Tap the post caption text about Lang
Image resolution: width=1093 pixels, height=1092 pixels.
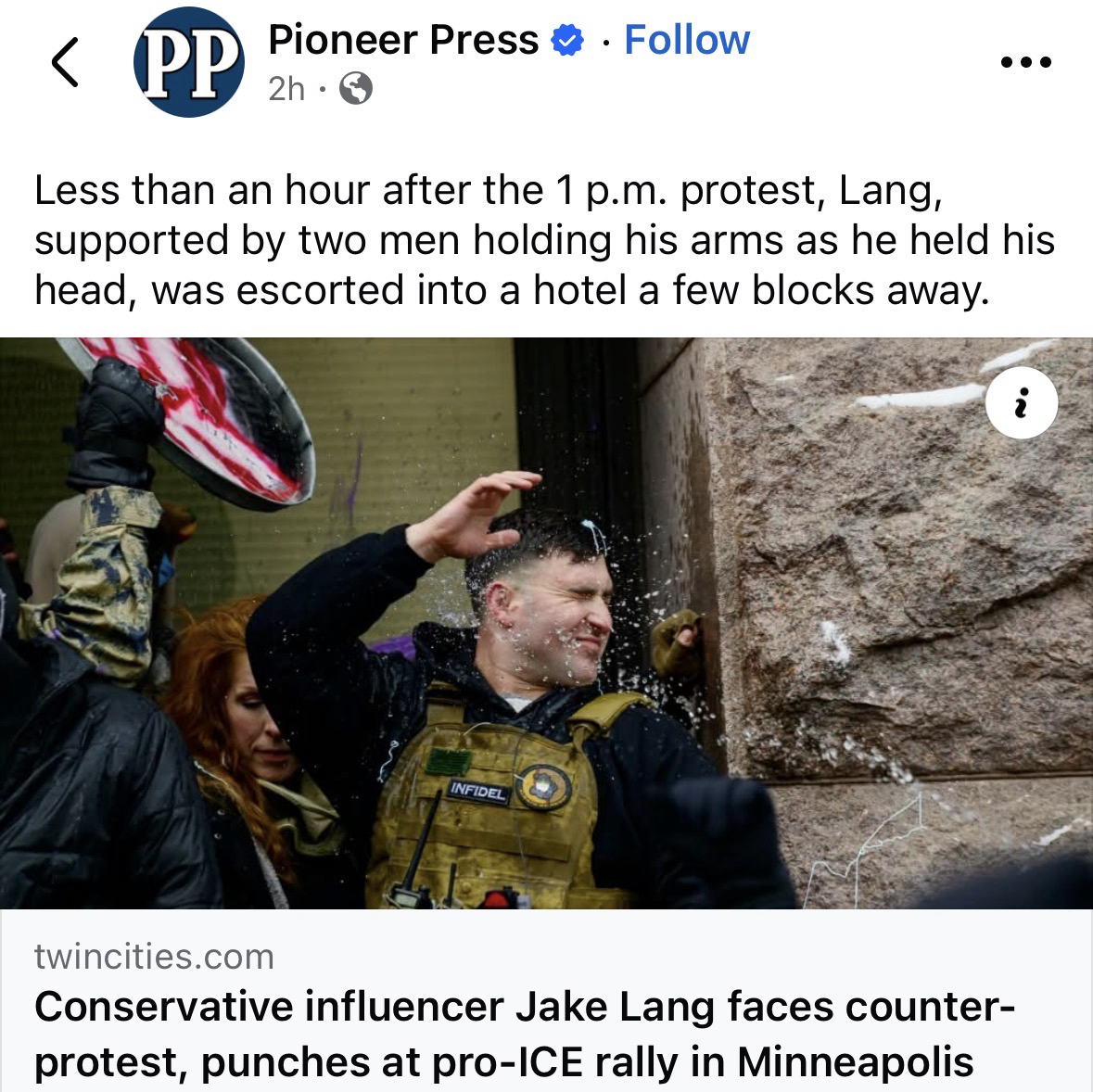(x=544, y=240)
